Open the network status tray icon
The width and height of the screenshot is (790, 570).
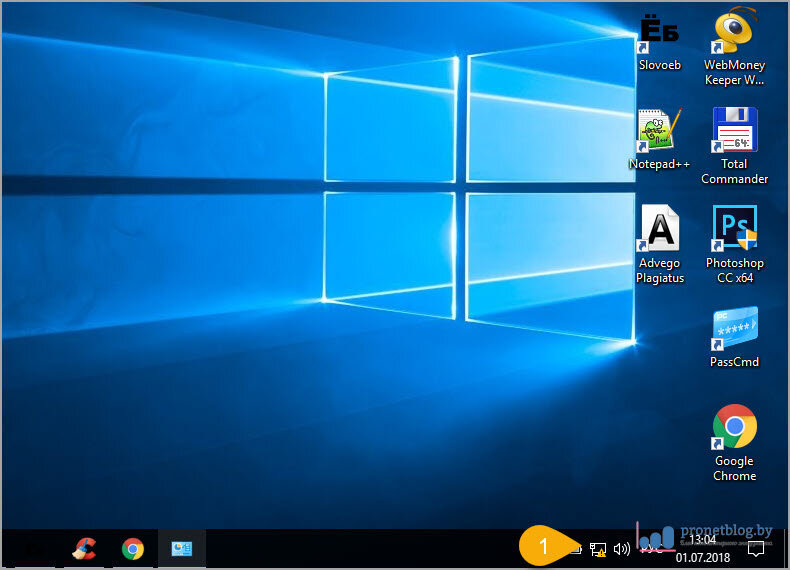point(598,549)
